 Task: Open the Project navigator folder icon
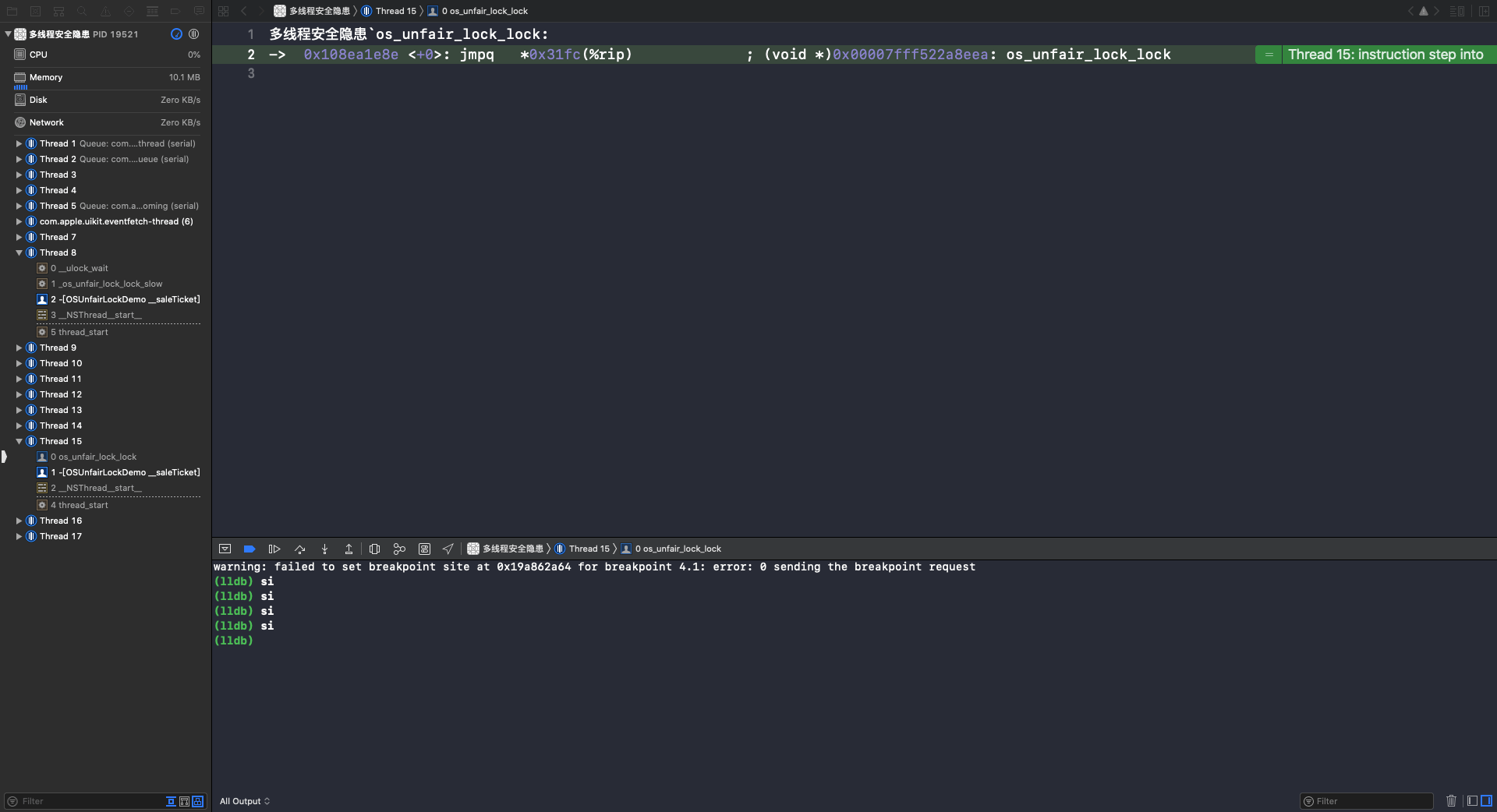(x=12, y=11)
